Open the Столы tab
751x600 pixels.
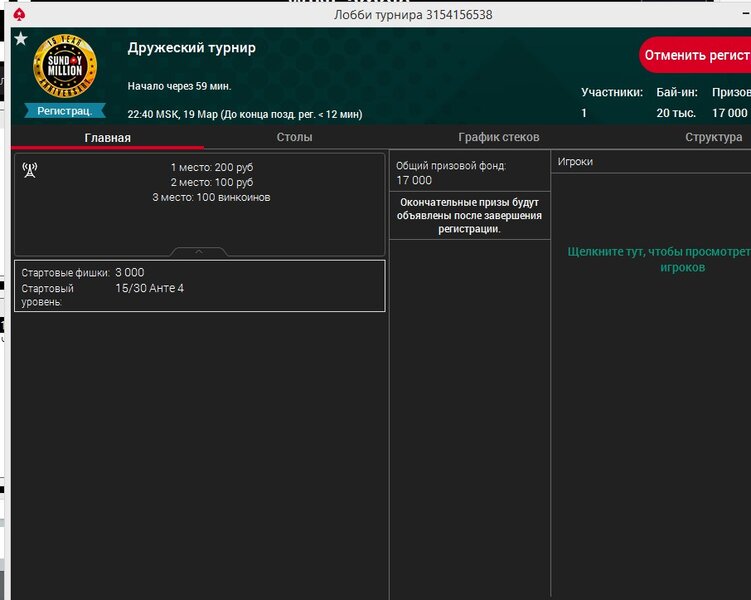(x=294, y=137)
